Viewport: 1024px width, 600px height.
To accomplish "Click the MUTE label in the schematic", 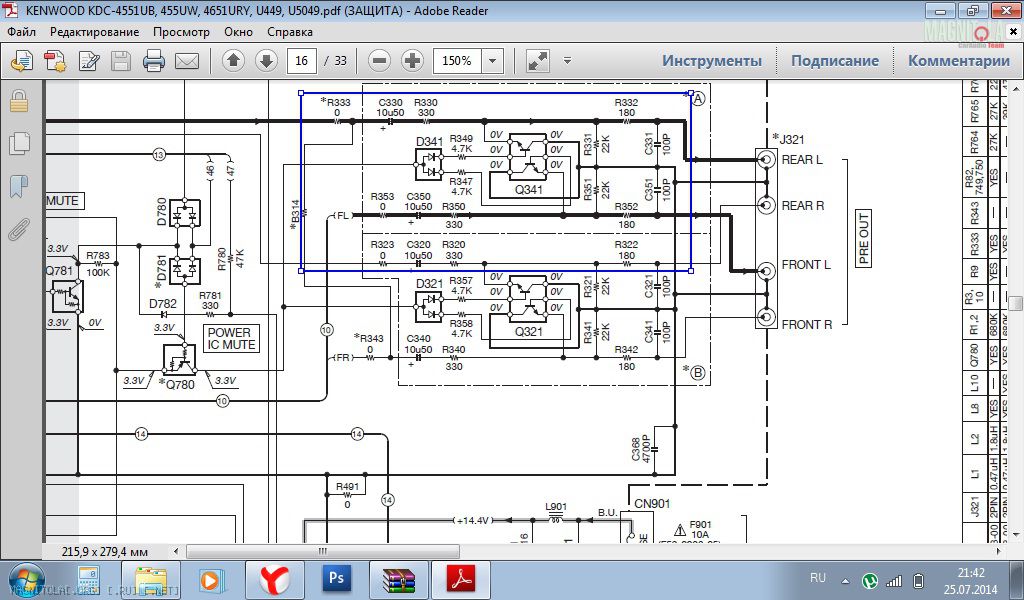I will pyautogui.click(x=63, y=201).
